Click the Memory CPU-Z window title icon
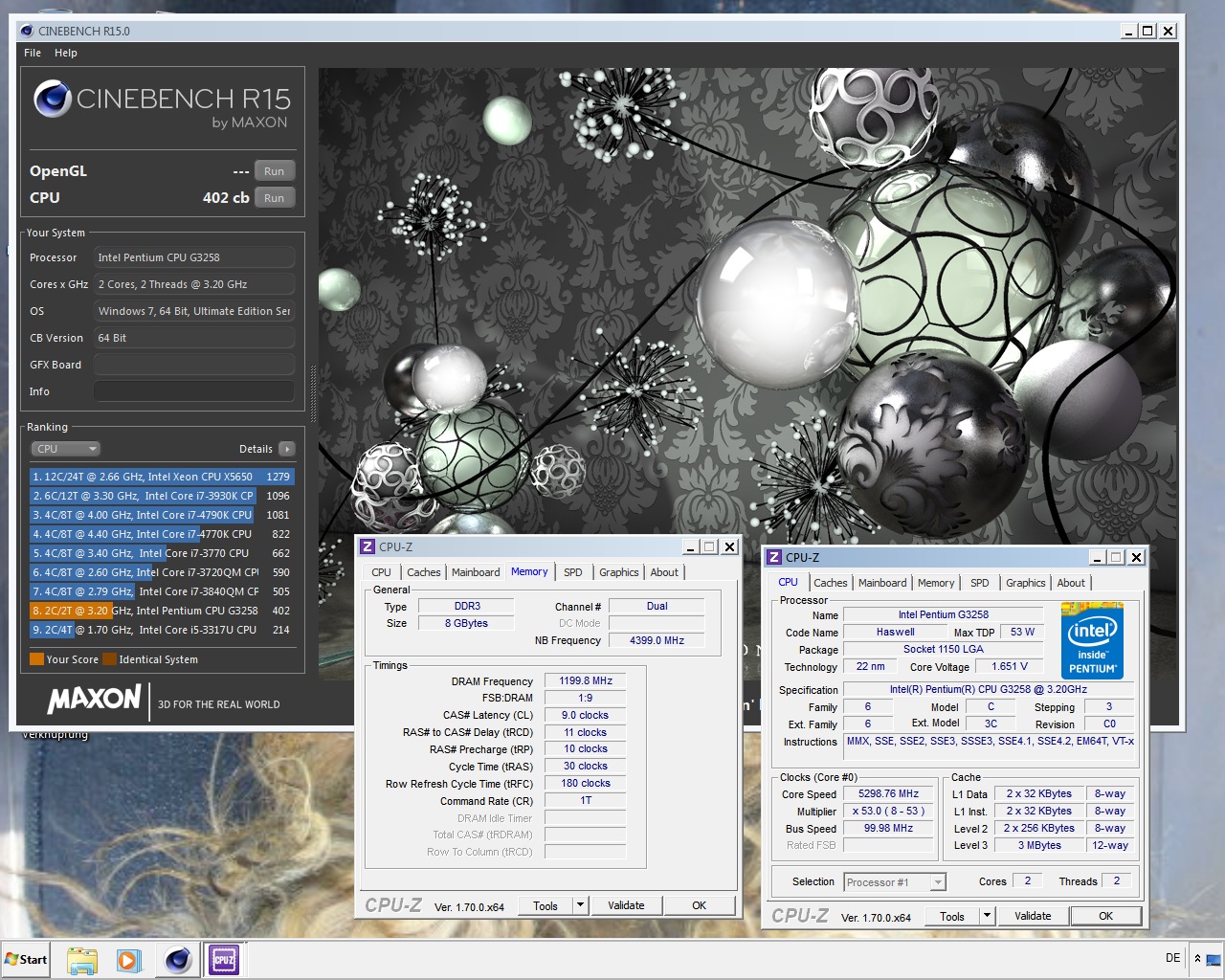 pos(367,546)
